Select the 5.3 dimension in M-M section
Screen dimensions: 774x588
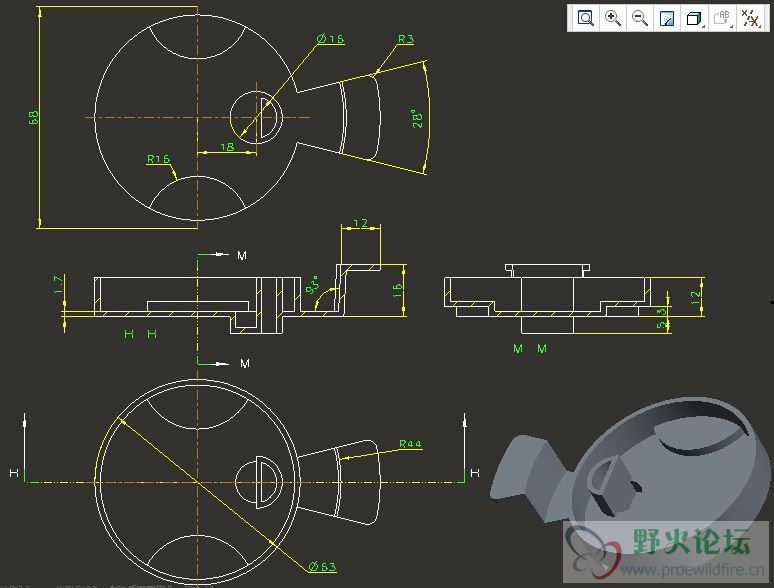[661, 318]
